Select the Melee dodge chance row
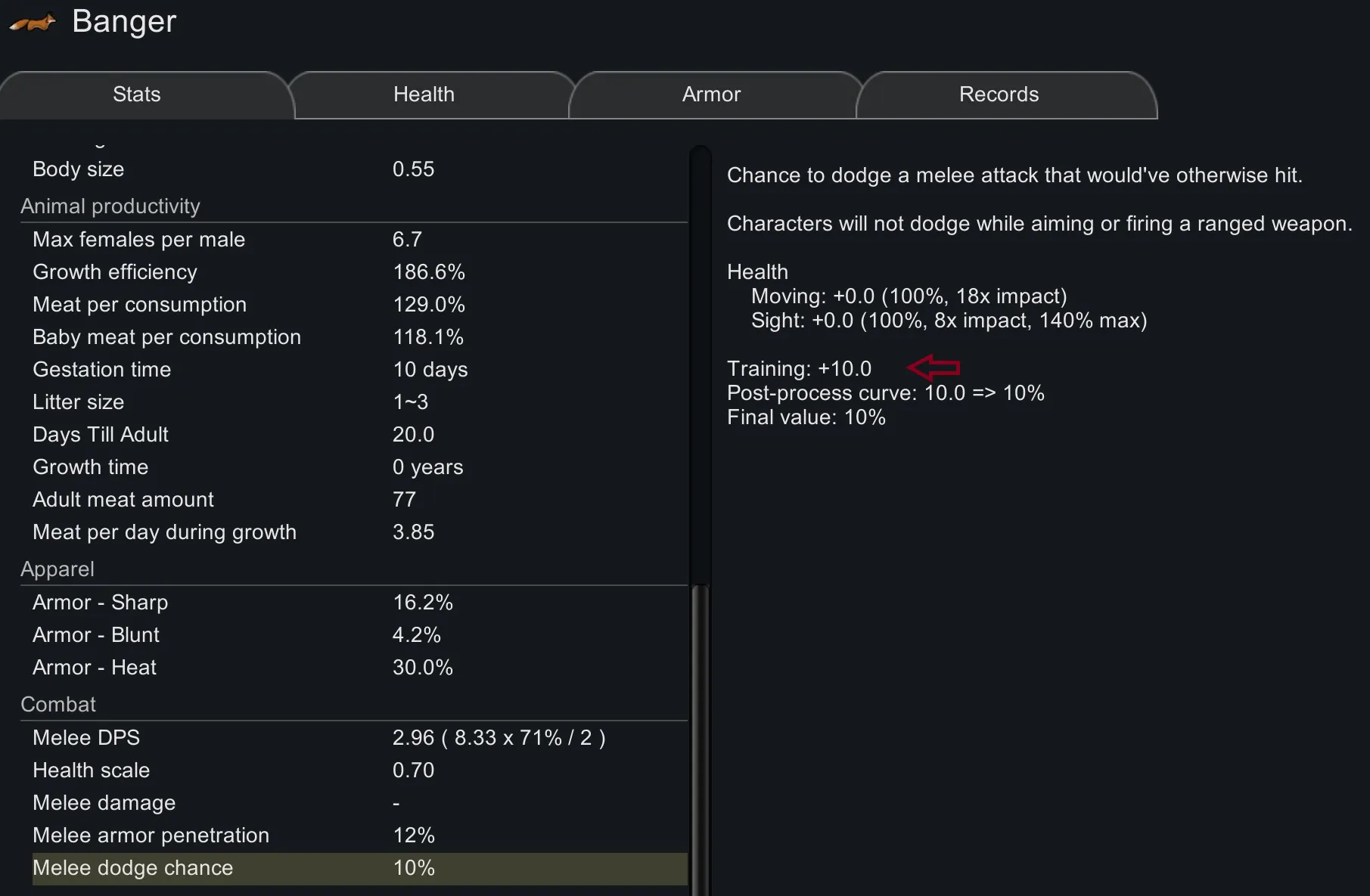 coord(359,868)
